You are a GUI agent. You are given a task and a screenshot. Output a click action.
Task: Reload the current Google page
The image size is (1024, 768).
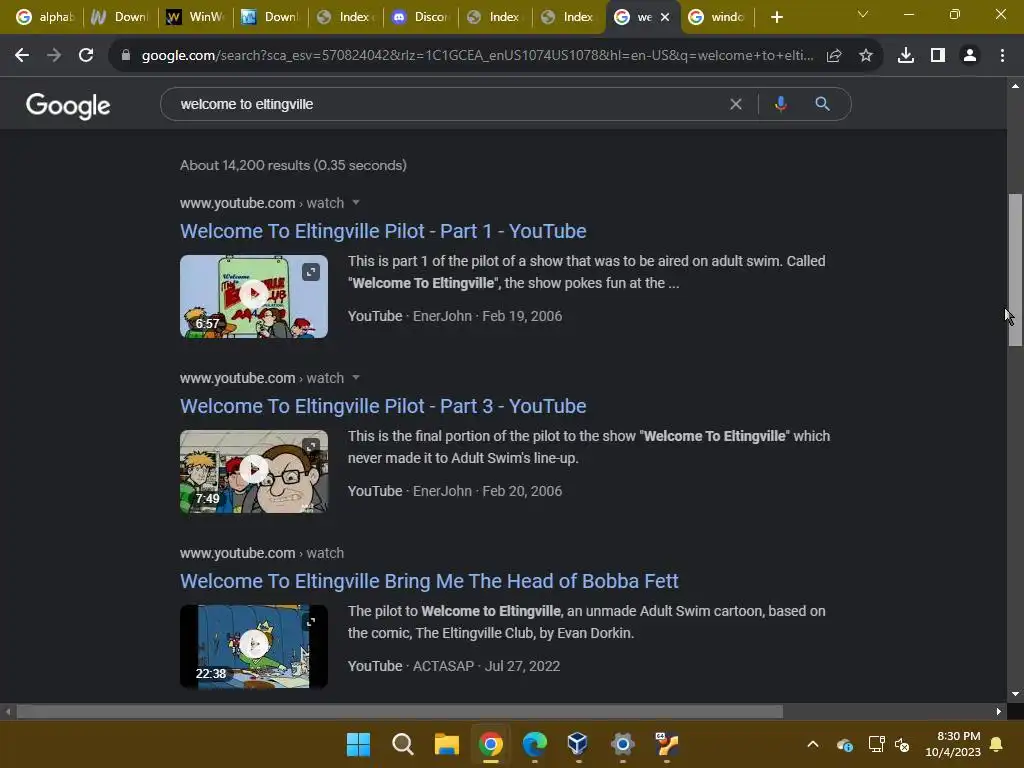86,56
